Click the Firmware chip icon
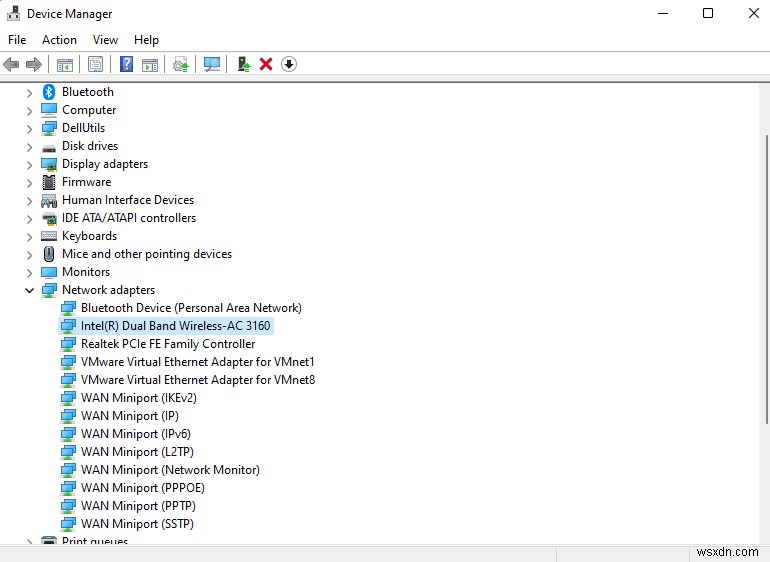 (x=49, y=182)
